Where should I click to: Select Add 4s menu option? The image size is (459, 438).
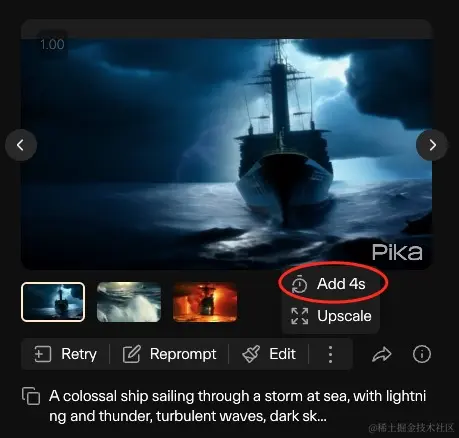coord(331,284)
